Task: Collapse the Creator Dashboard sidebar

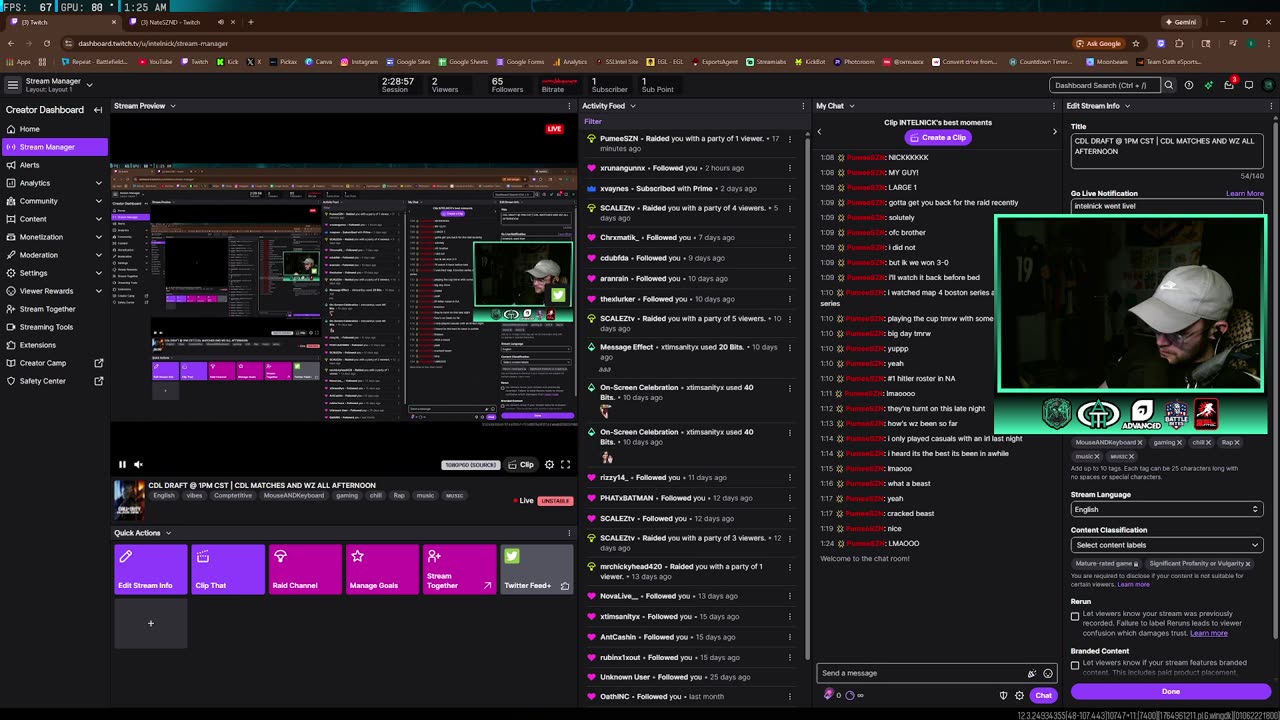Action: point(98,110)
